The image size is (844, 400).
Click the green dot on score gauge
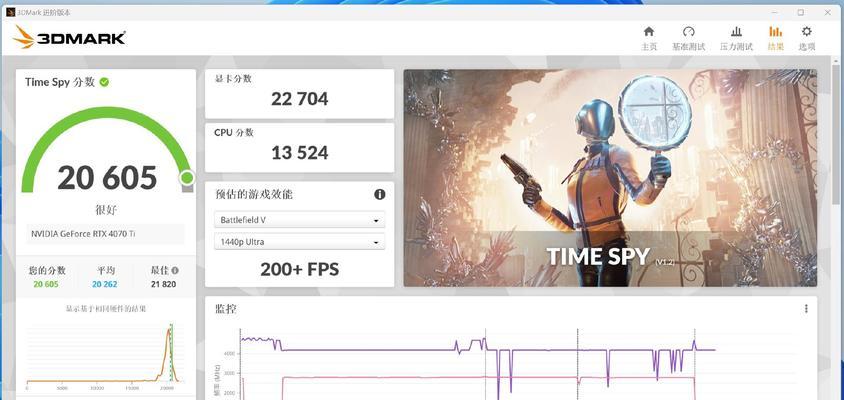click(187, 178)
